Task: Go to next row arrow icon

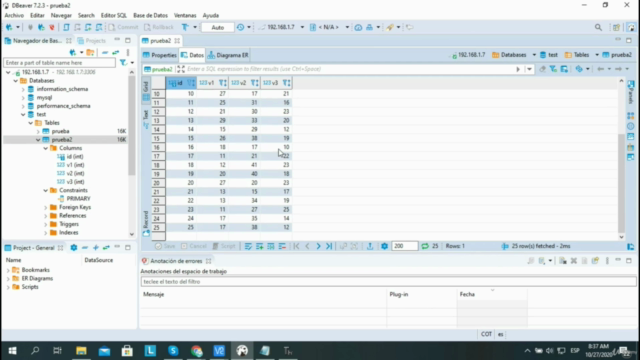Action: click(x=318, y=246)
